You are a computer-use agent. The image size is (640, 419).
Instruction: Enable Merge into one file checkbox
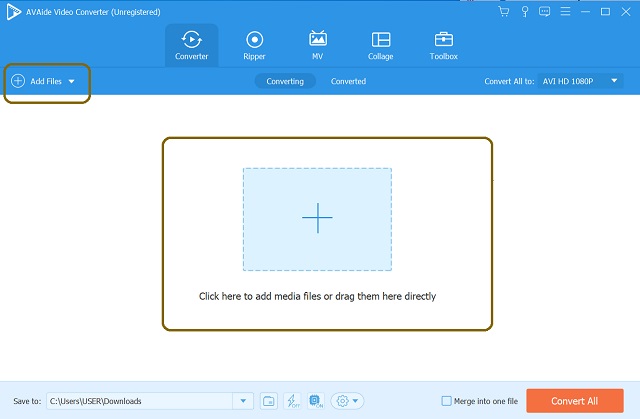pos(447,401)
